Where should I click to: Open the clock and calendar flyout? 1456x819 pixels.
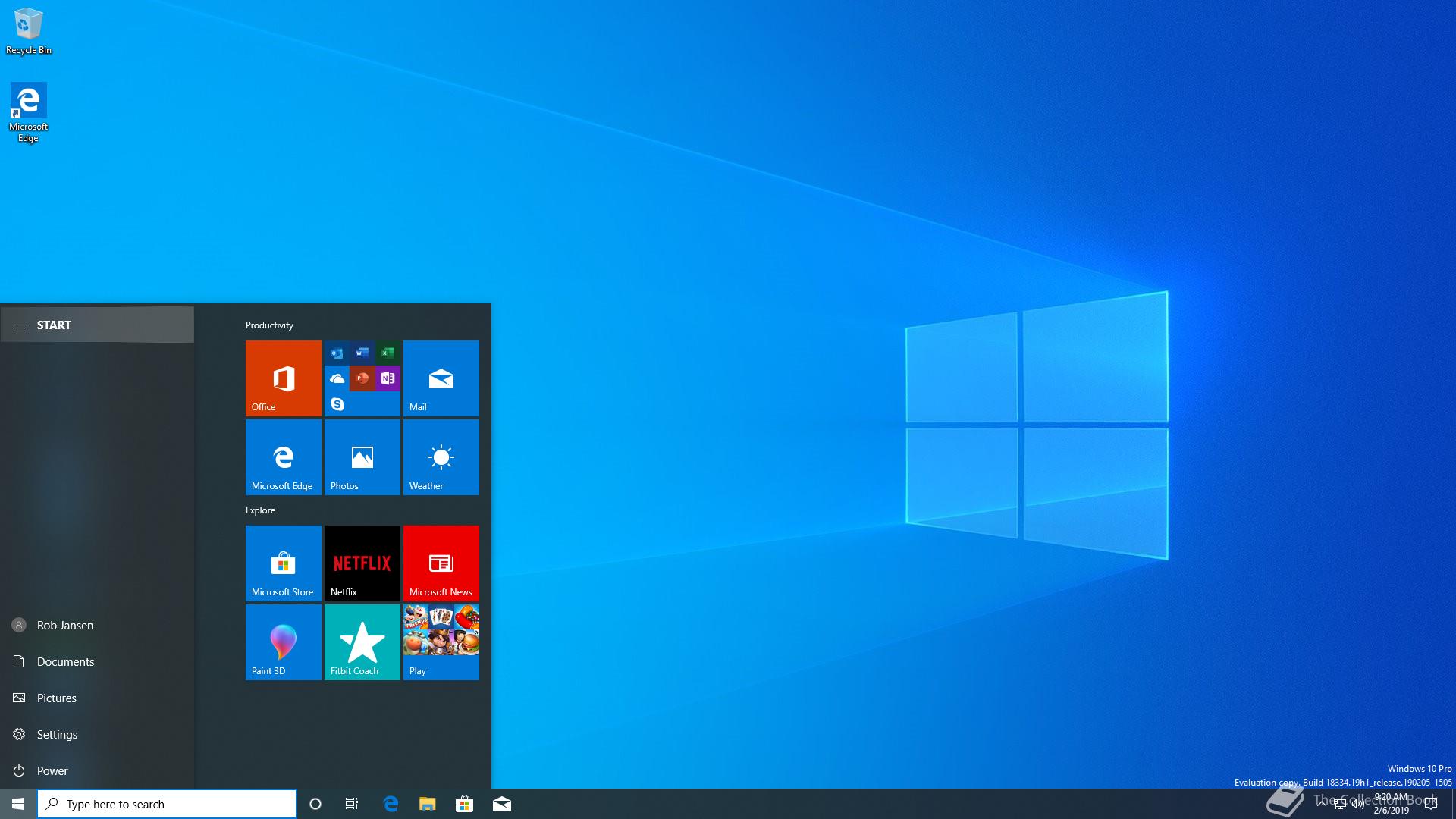point(1392,804)
